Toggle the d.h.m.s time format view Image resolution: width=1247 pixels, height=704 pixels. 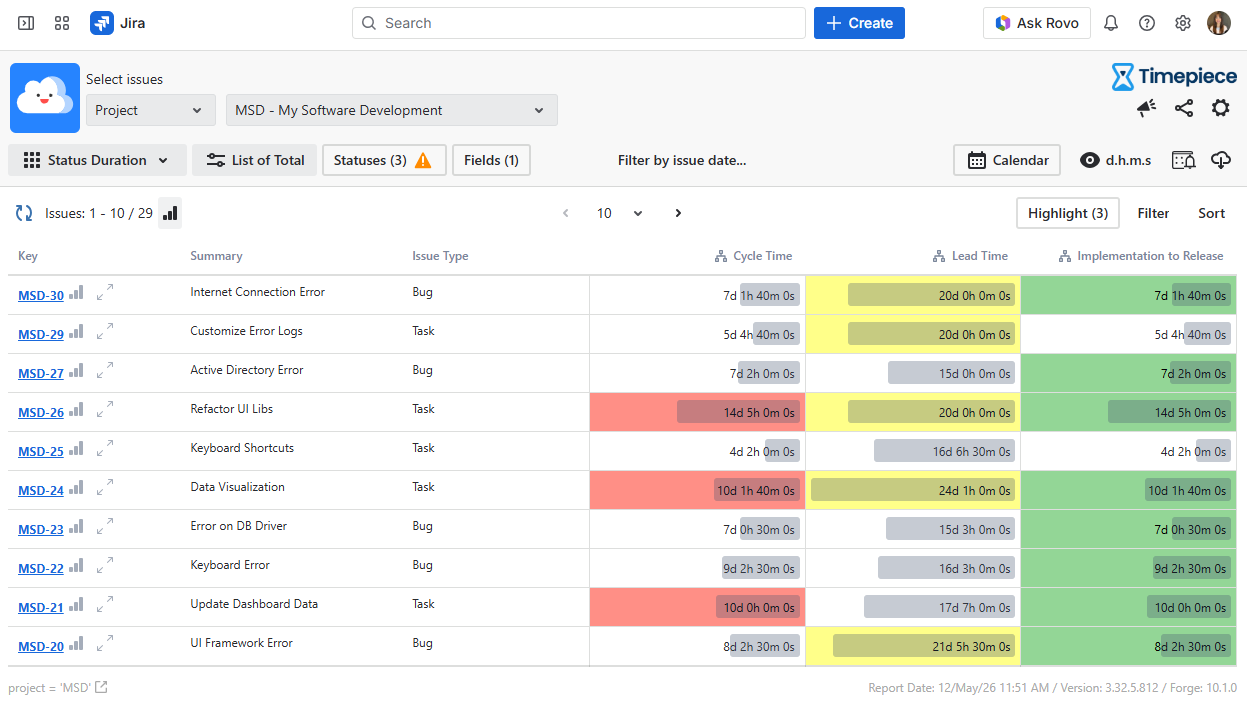pyautogui.click(x=1115, y=160)
